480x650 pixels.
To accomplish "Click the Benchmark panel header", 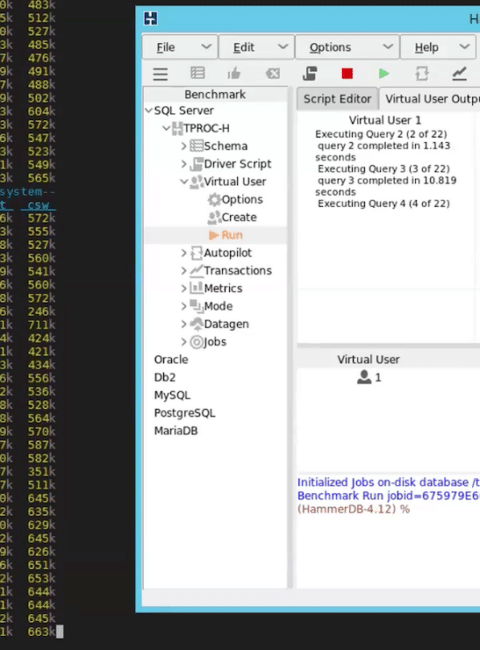I will pyautogui.click(x=215, y=95).
